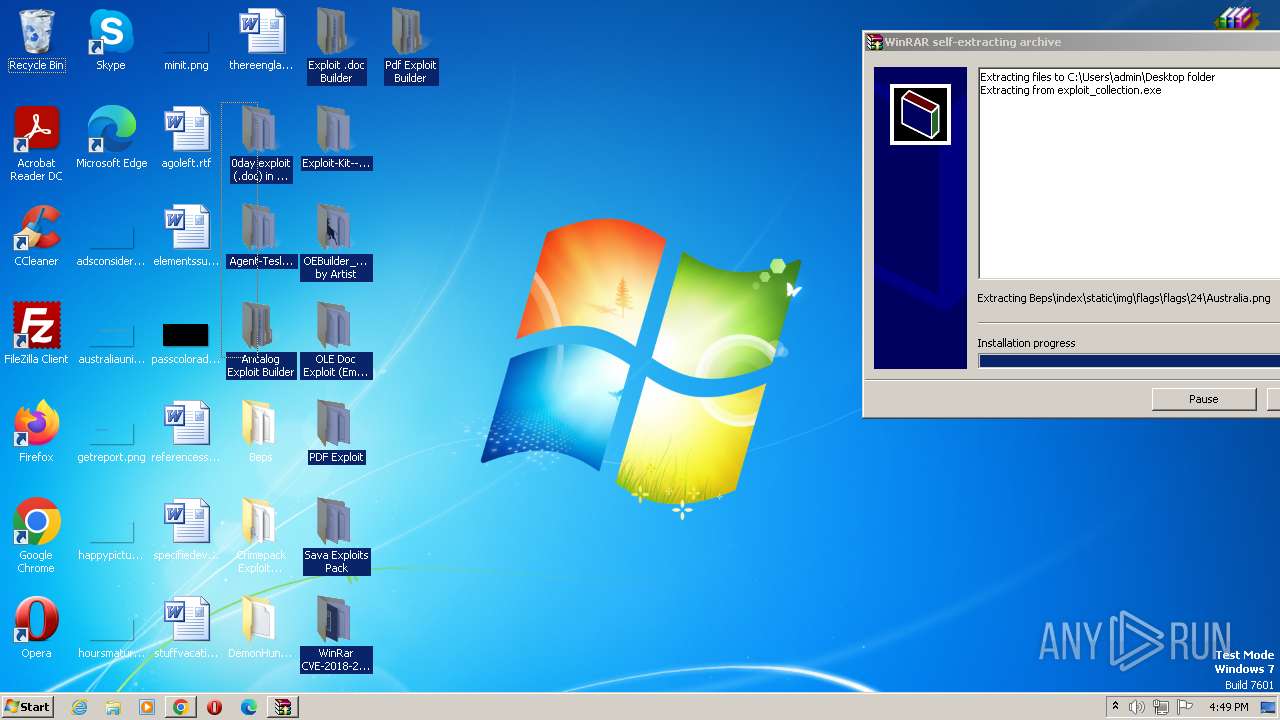Select the minit.png file
Viewport: 1280px width, 720px height.
pos(186,50)
